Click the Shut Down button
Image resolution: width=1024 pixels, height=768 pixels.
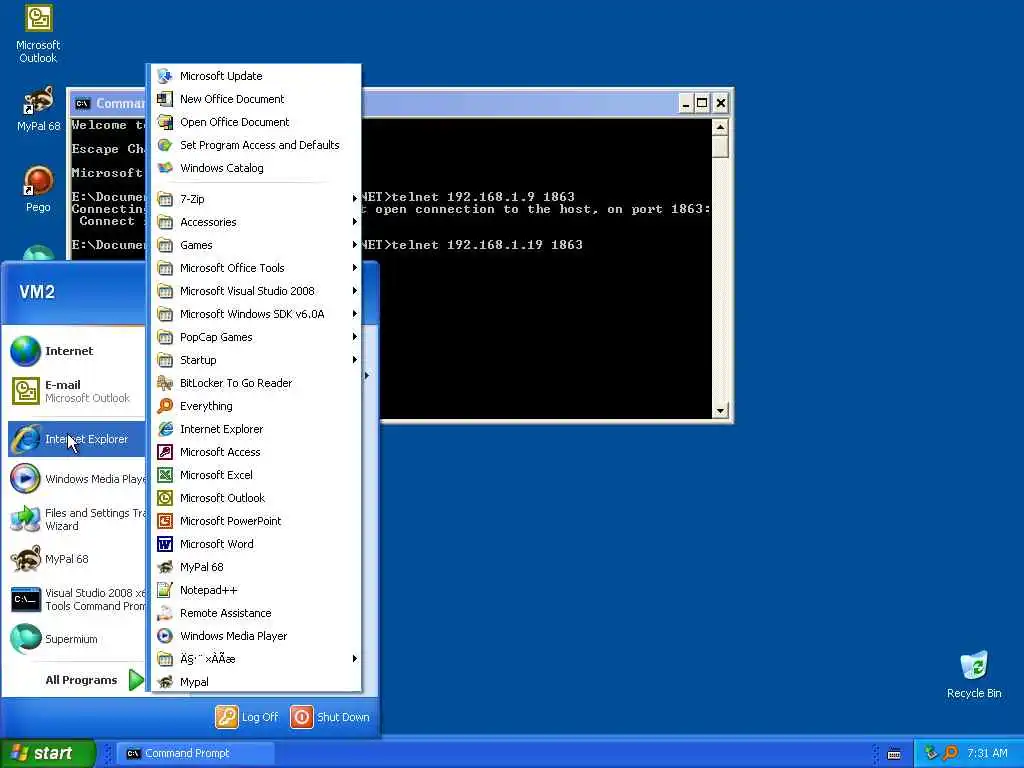[330, 717]
